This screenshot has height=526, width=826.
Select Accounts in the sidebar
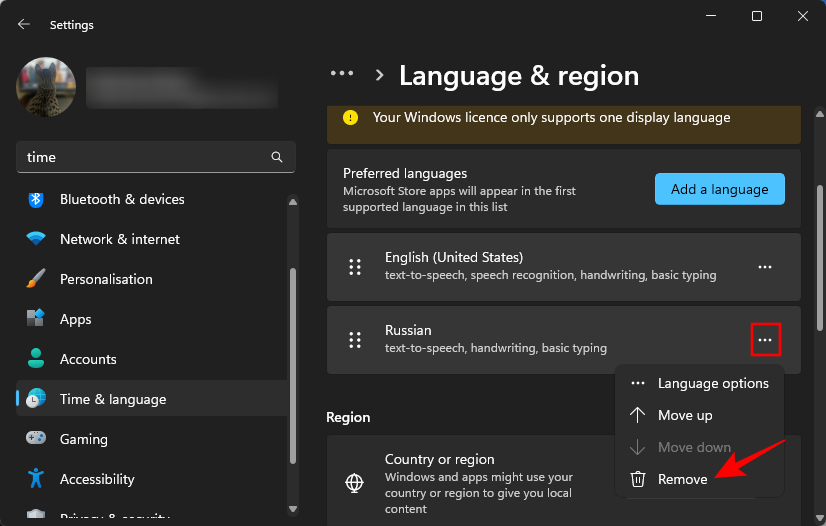(x=88, y=359)
